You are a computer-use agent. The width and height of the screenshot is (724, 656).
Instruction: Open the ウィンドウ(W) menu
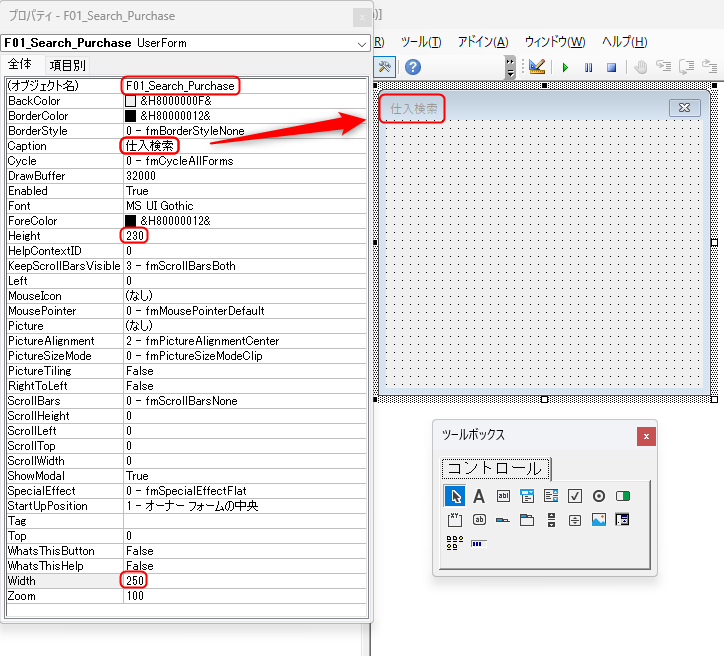tap(555, 42)
